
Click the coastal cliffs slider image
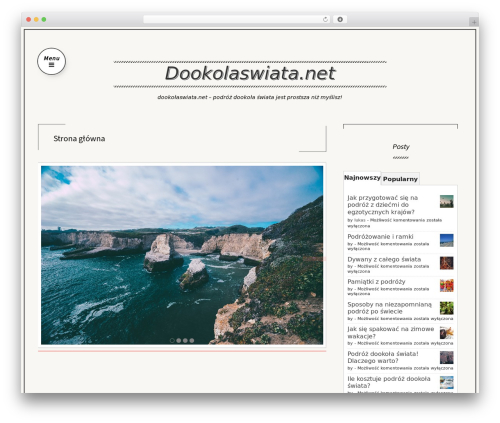182,255
